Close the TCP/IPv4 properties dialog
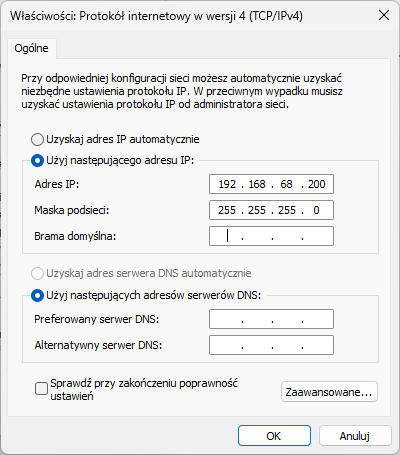 [x=384, y=15]
